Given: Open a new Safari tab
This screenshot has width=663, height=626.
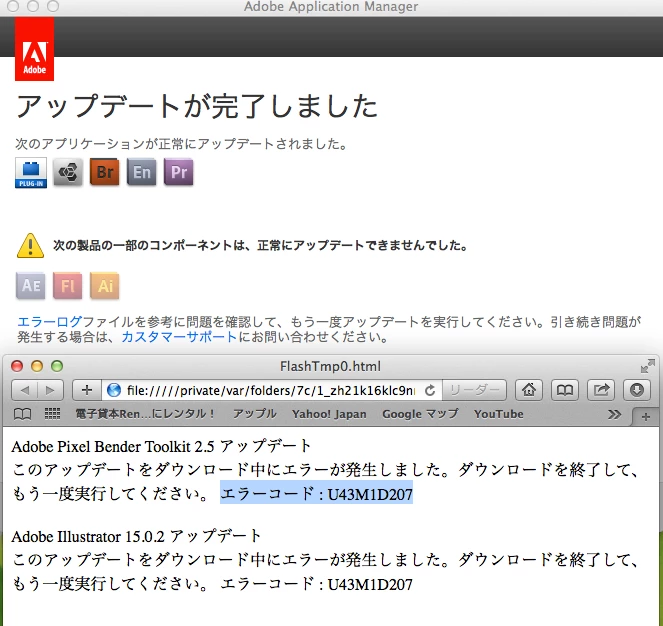Looking at the screenshot, I should tap(646, 417).
